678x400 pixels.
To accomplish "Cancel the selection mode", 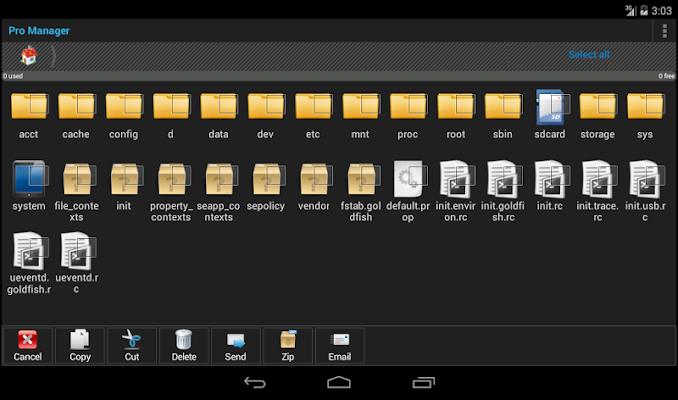I will [x=28, y=346].
